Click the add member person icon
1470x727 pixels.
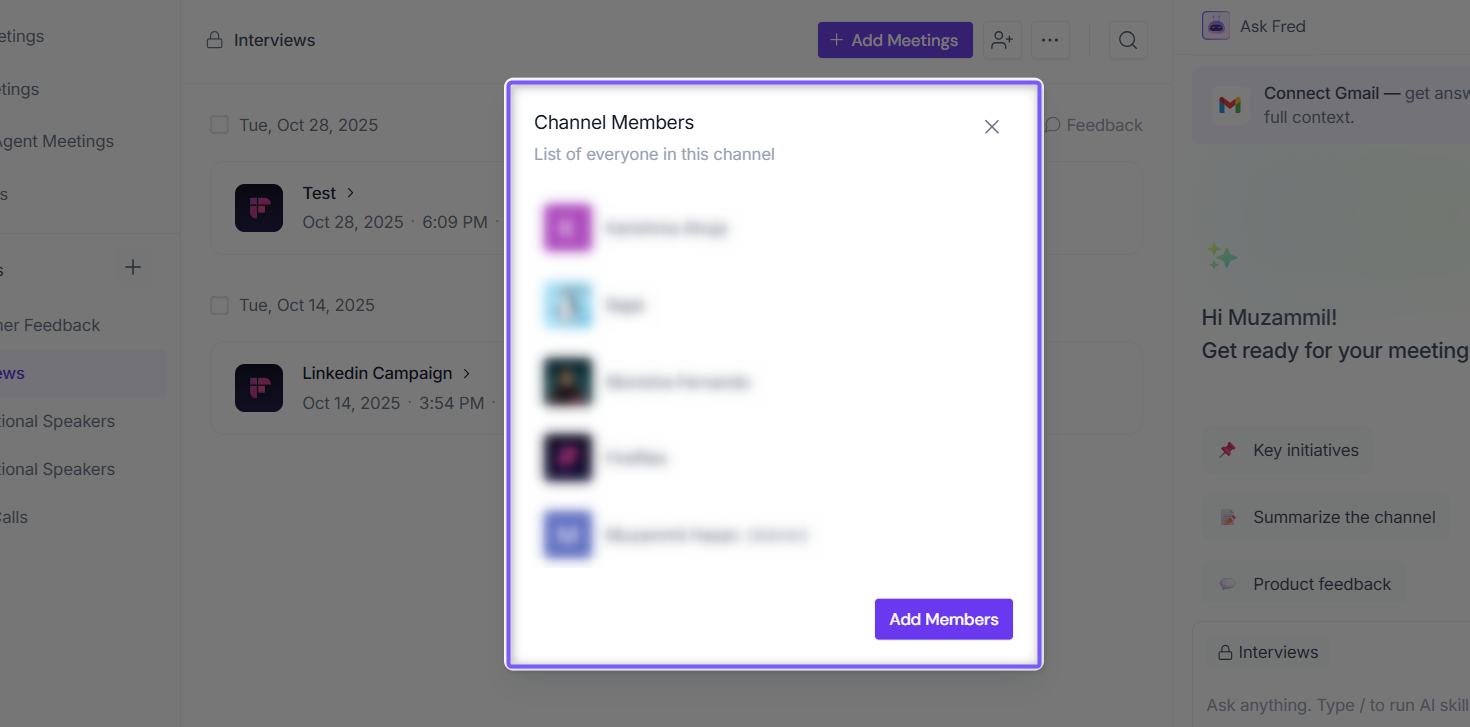(x=1002, y=40)
